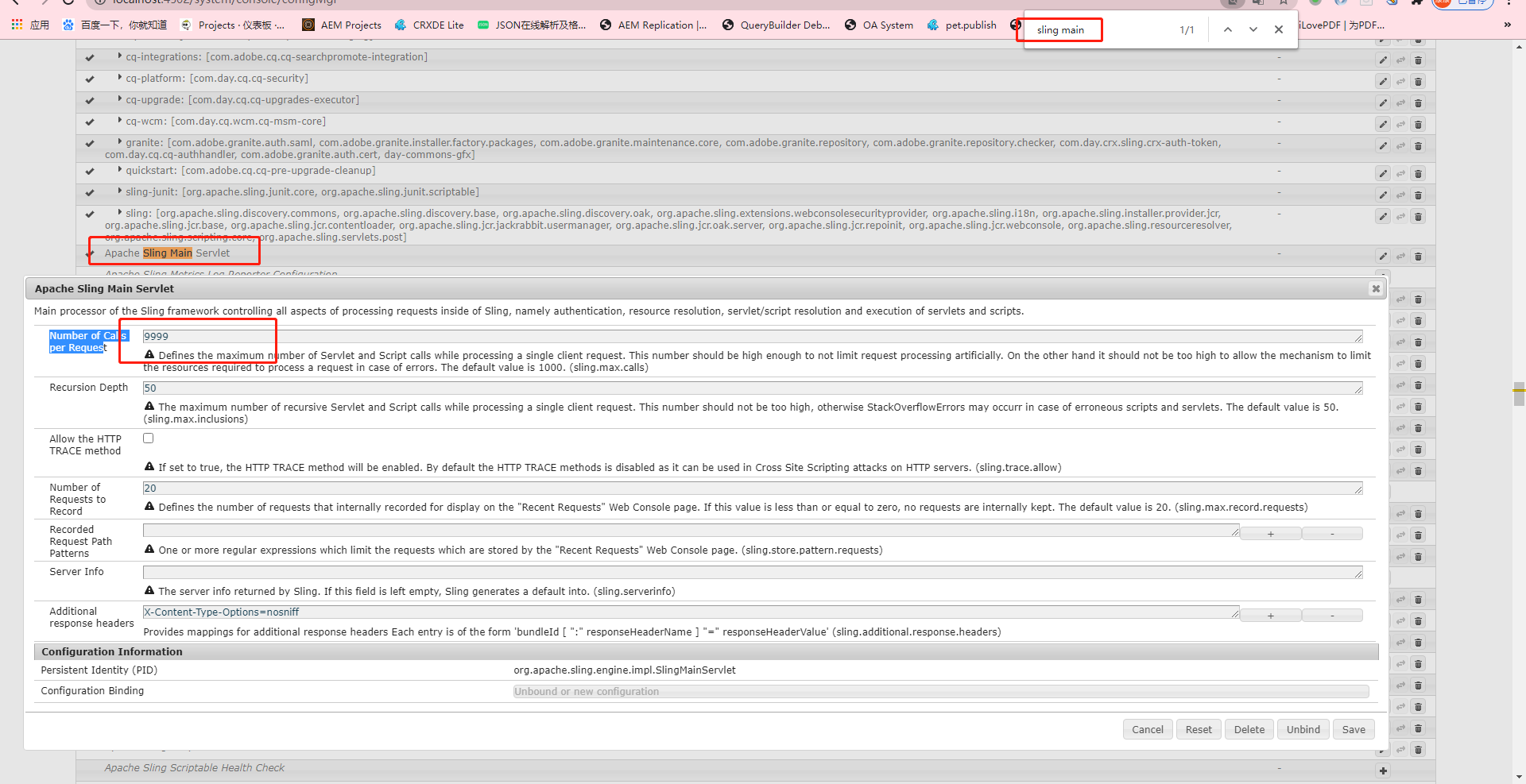Screen dimensions: 1526x784
Task: Click the pencil icon in sling-junit row
Action: pyautogui.click(x=1383, y=195)
